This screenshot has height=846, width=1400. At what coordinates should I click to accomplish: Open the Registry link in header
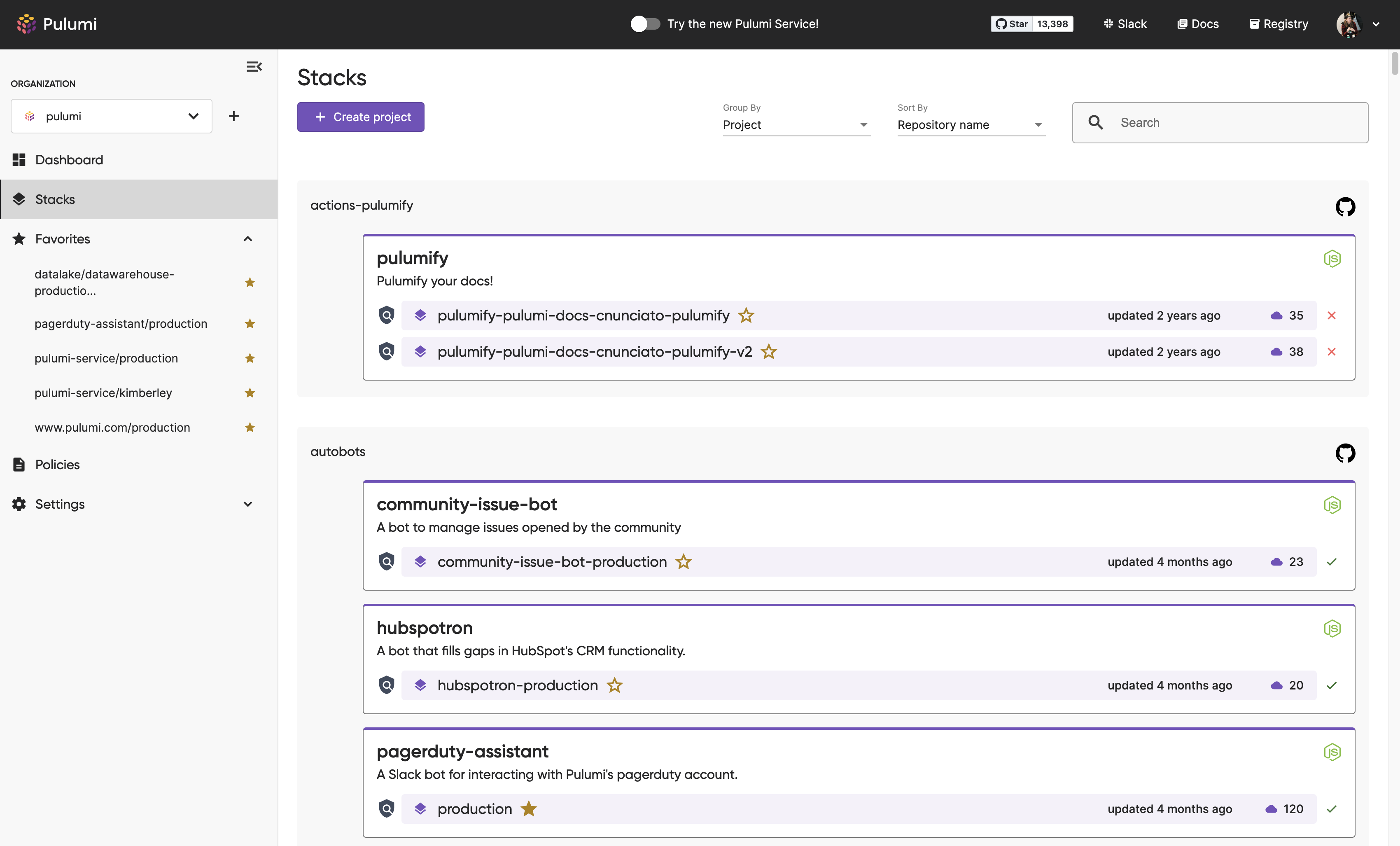point(1279,24)
